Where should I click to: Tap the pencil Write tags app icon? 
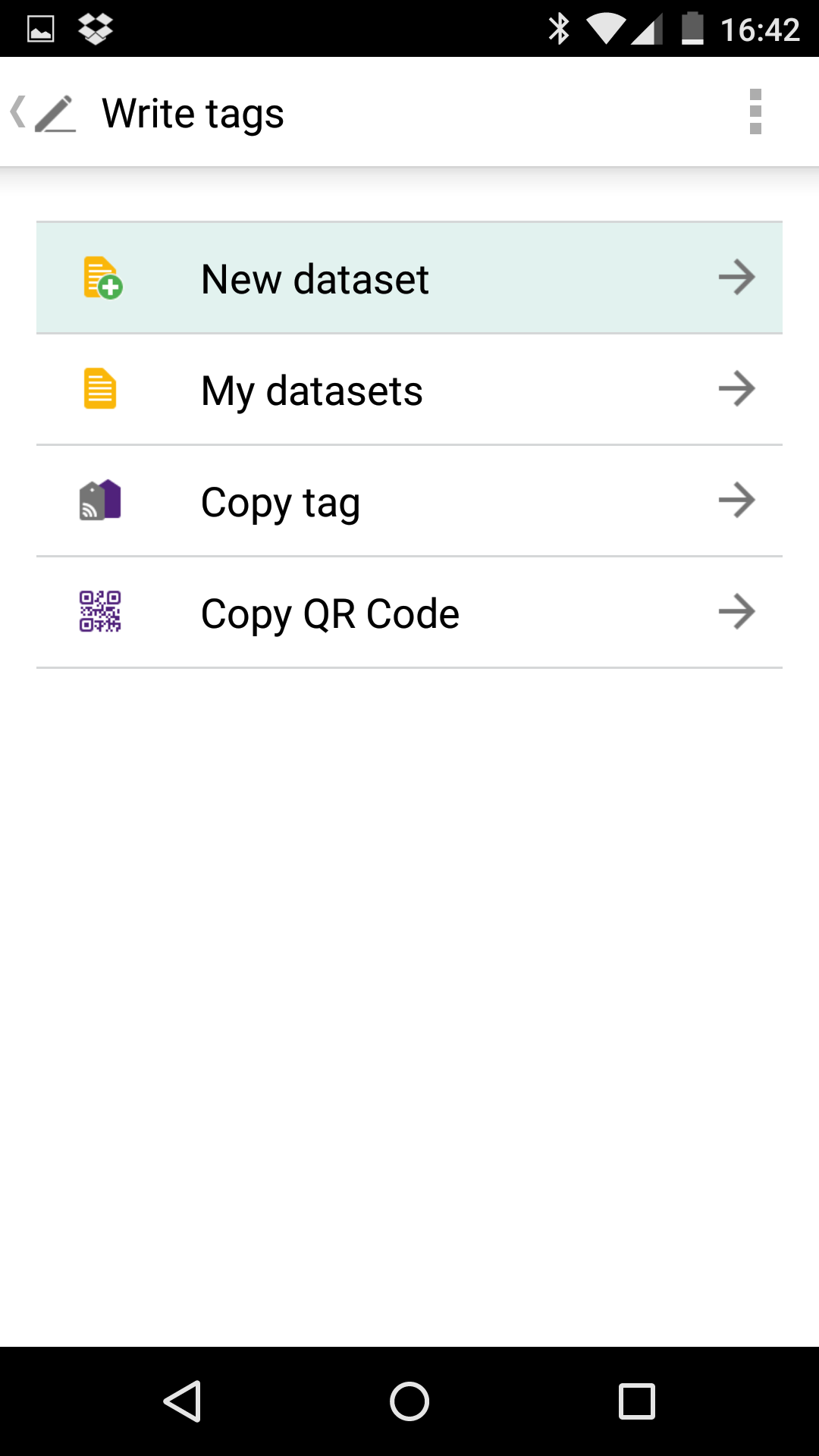(55, 113)
